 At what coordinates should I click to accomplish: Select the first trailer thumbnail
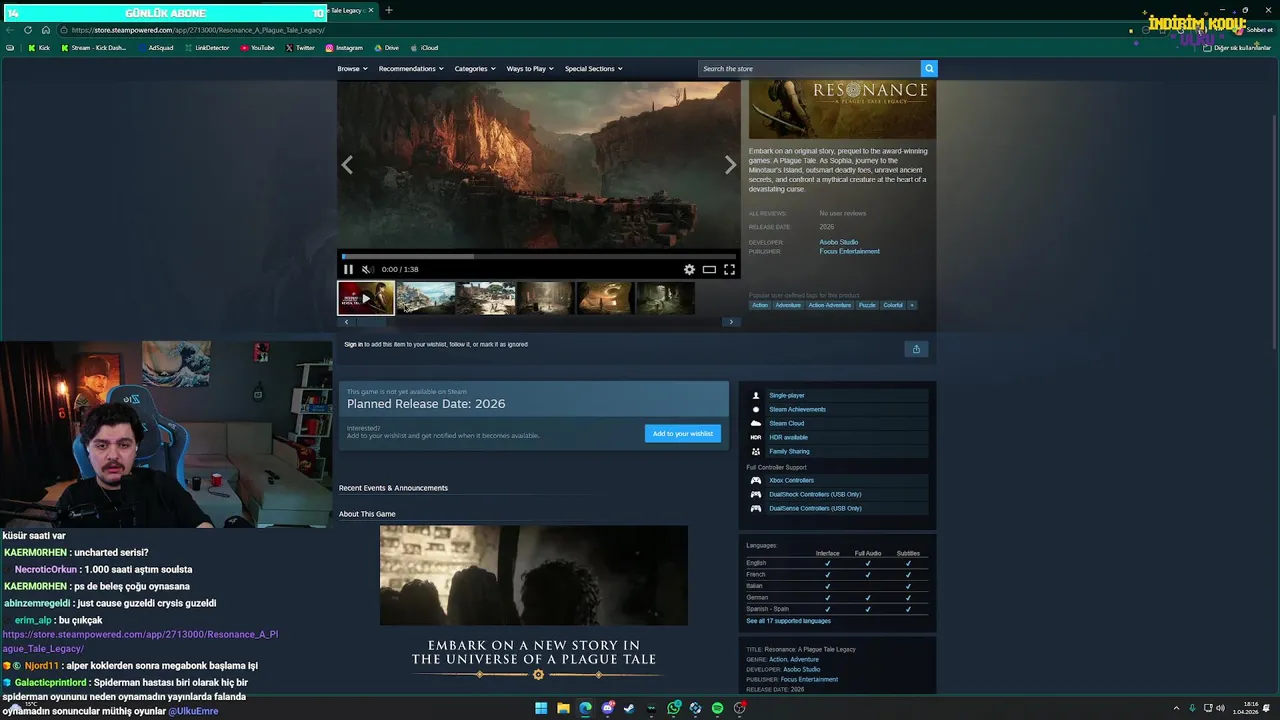click(x=366, y=298)
